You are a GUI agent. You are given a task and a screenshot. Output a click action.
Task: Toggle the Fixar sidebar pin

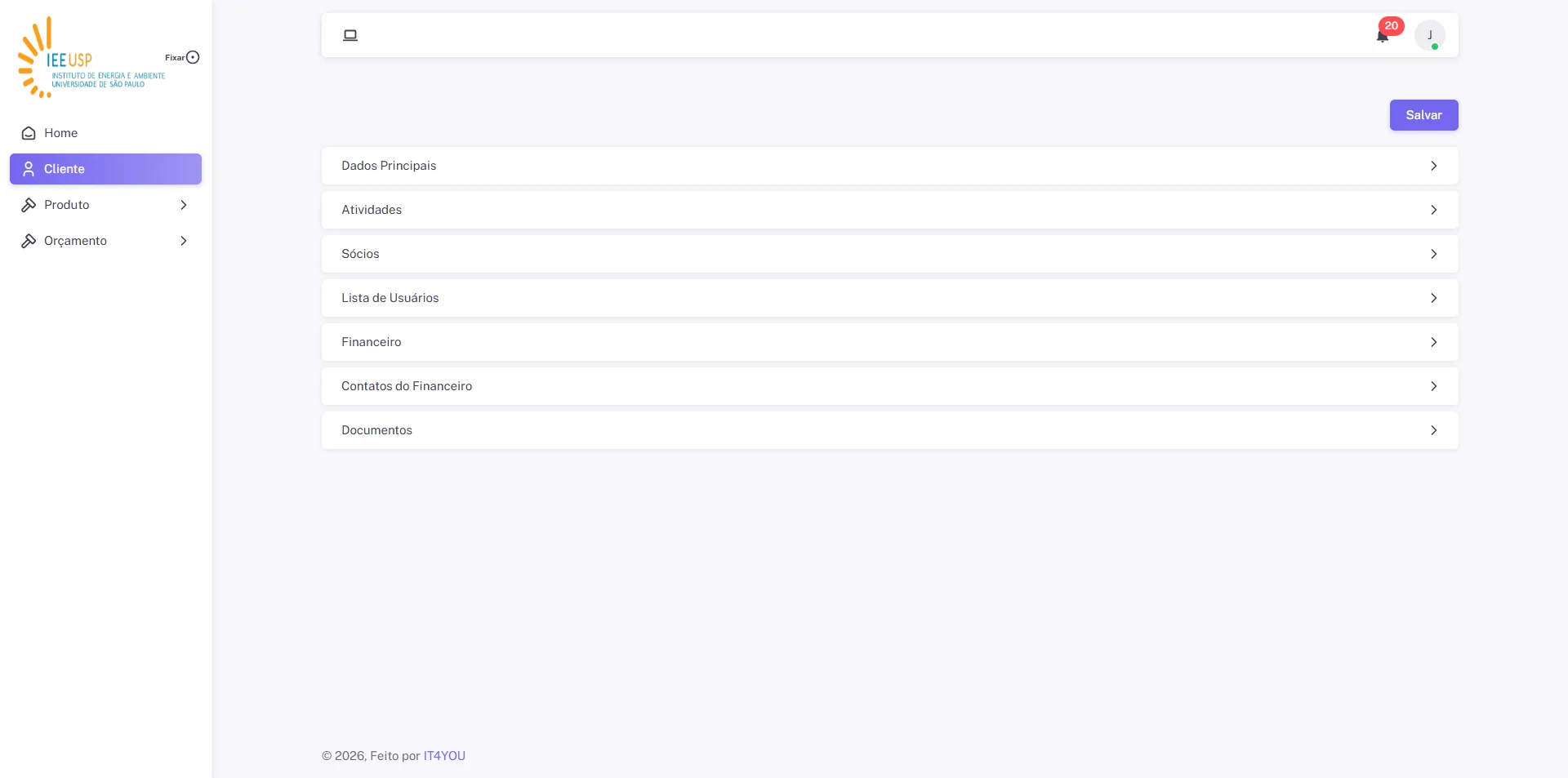pos(193,57)
